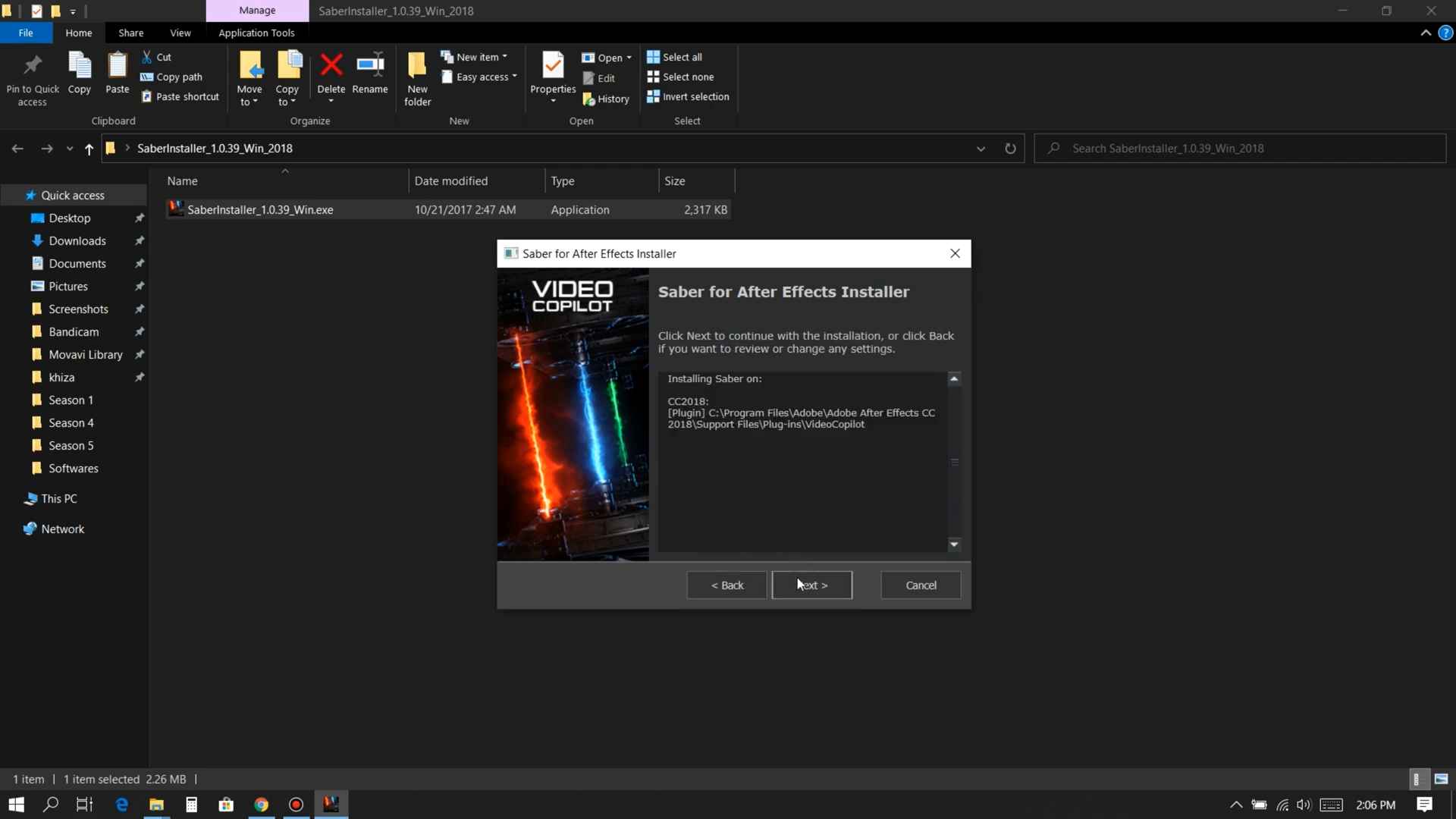Click the New folder icon

[417, 67]
